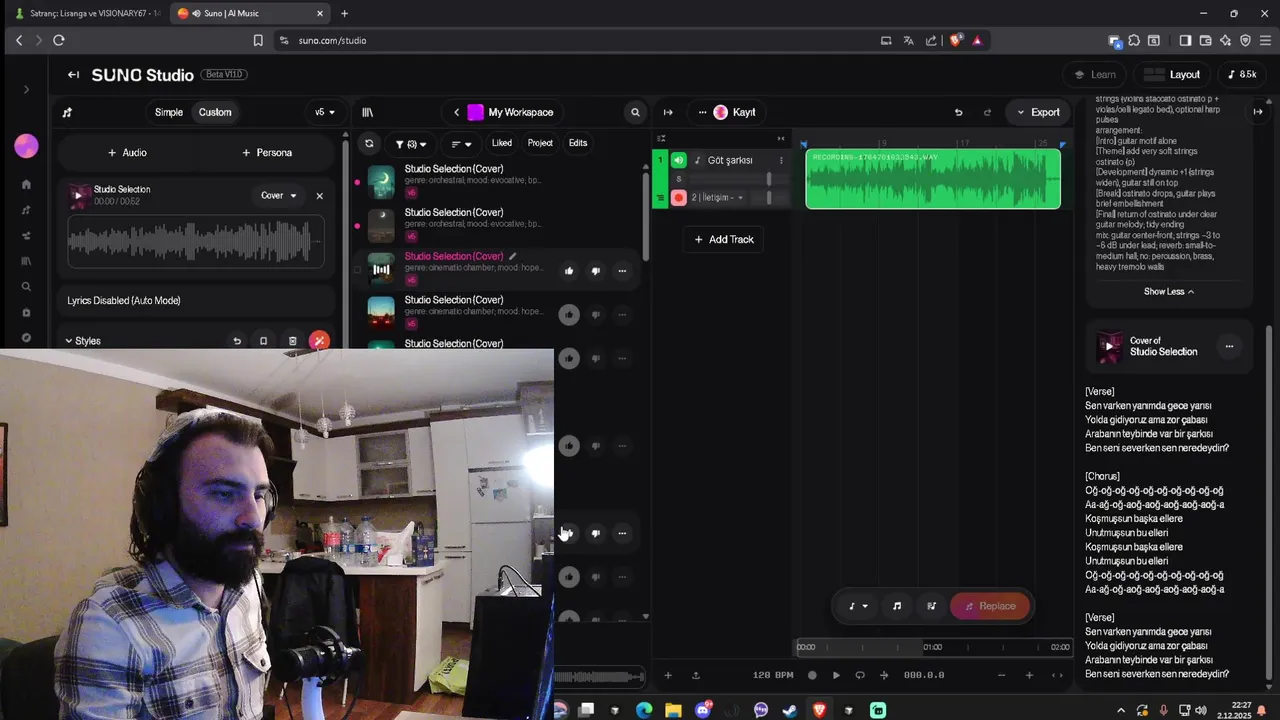
Task: Select Simple mode
Action: click(169, 112)
